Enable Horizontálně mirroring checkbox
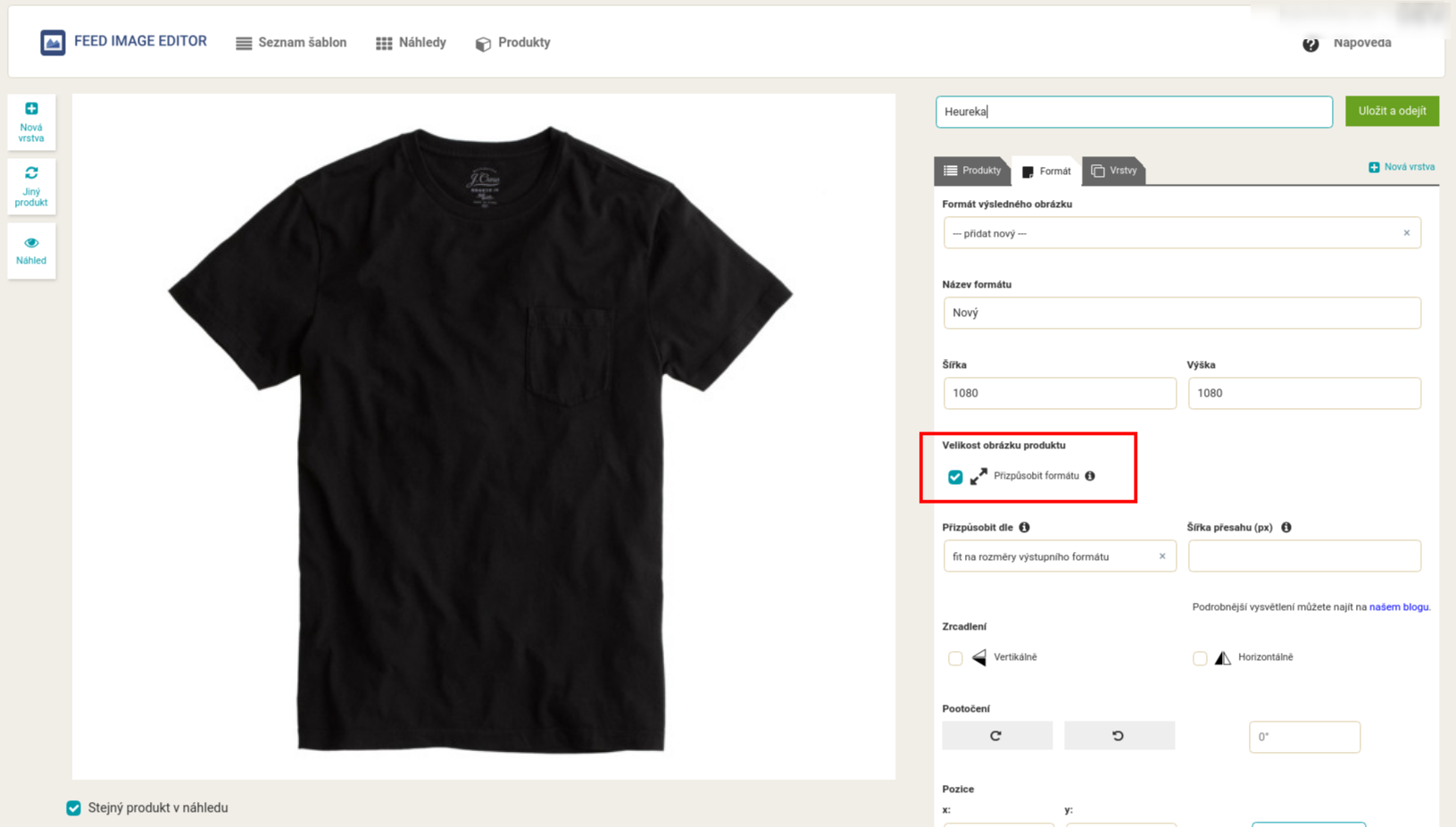This screenshot has height=827, width=1456. pyautogui.click(x=1200, y=658)
